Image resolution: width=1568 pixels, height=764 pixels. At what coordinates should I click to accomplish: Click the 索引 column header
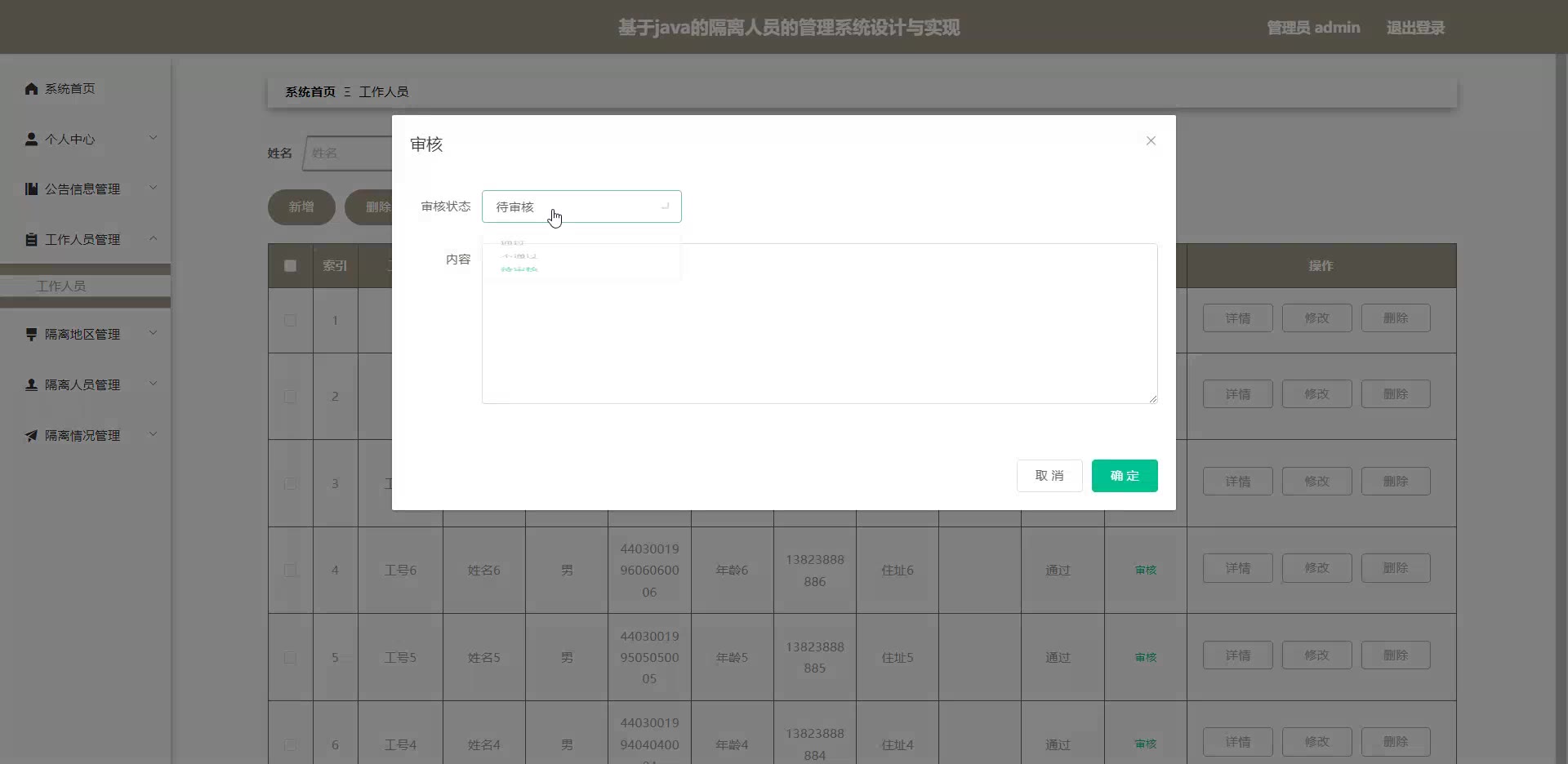click(x=335, y=265)
